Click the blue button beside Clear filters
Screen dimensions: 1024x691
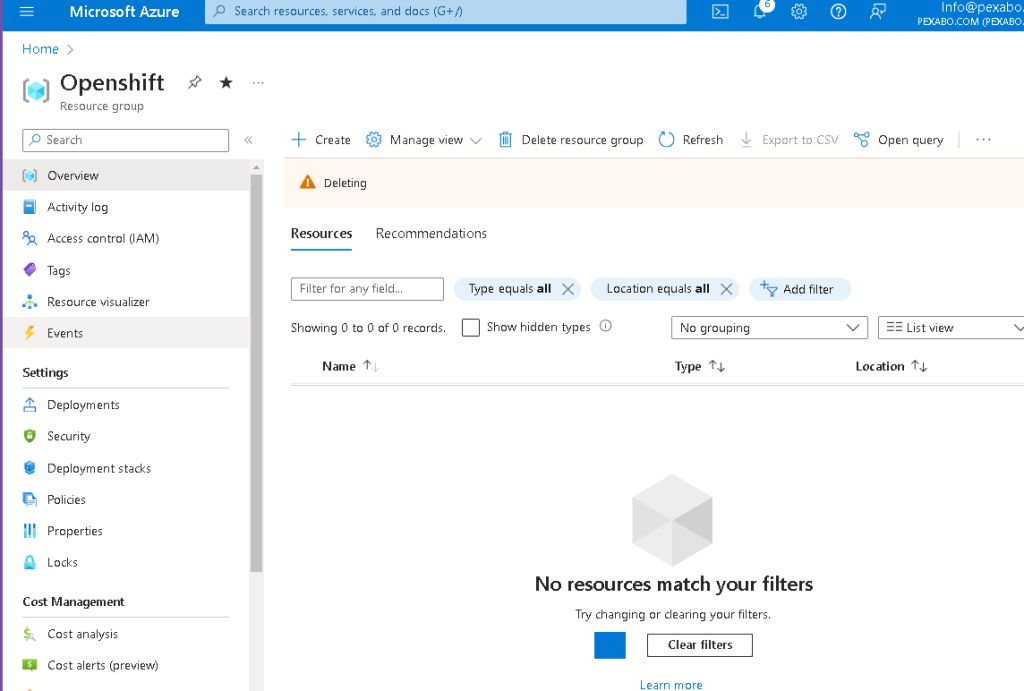point(610,645)
